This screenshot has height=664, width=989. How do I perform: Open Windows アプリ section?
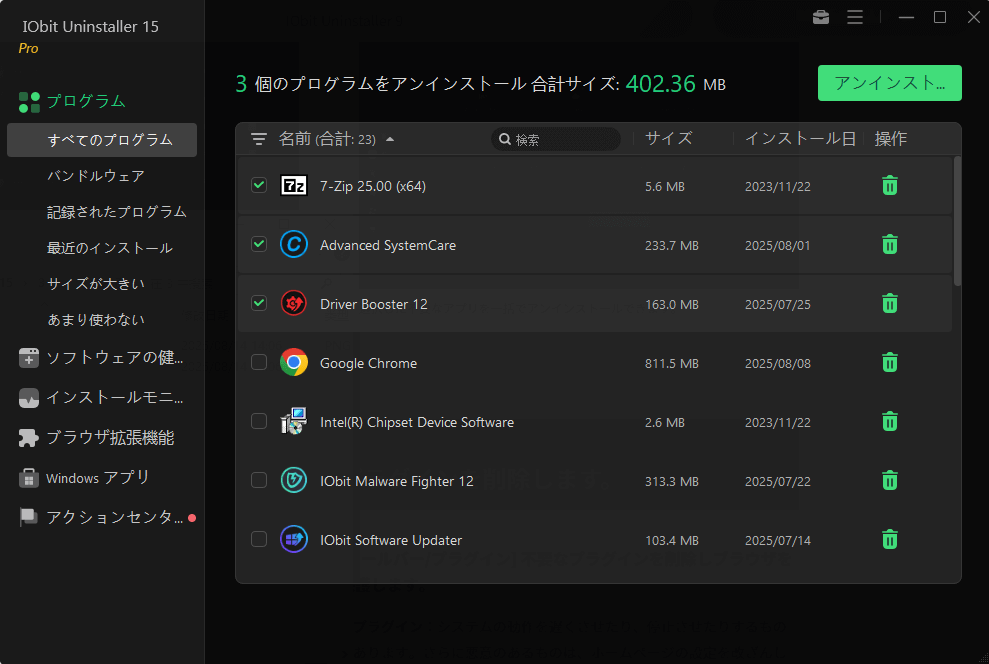[x=85, y=478]
